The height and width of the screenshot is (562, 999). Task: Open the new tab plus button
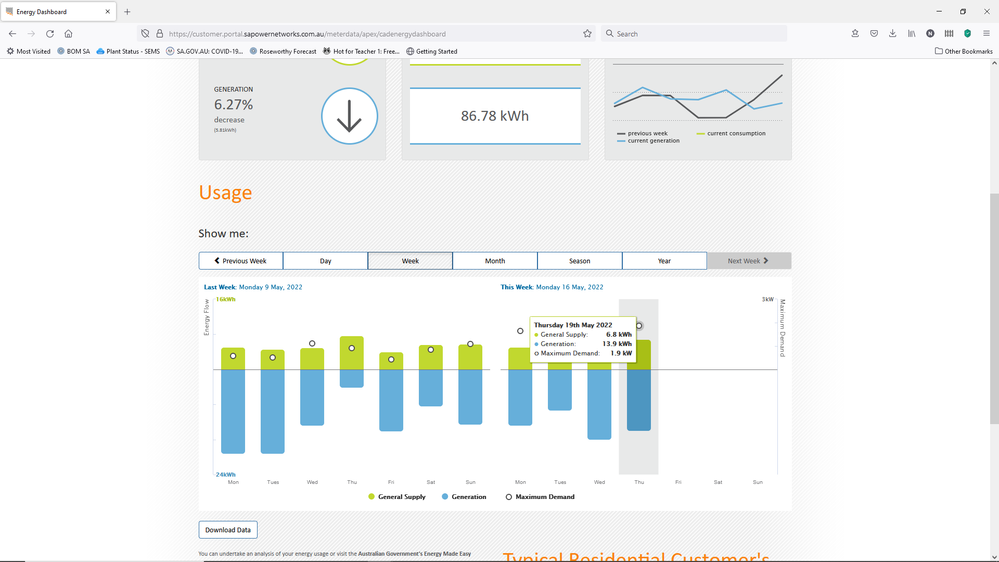coord(127,12)
